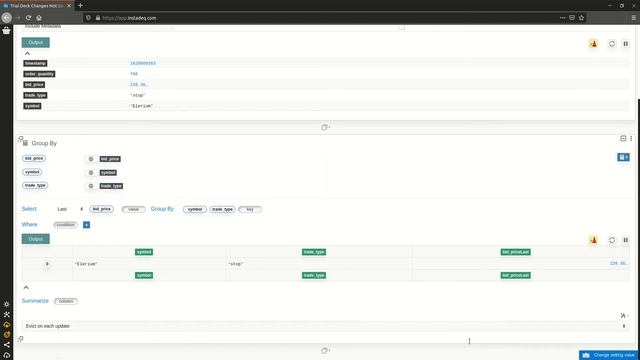Click the browser back button
The image size is (640, 360).
tap(6, 18)
